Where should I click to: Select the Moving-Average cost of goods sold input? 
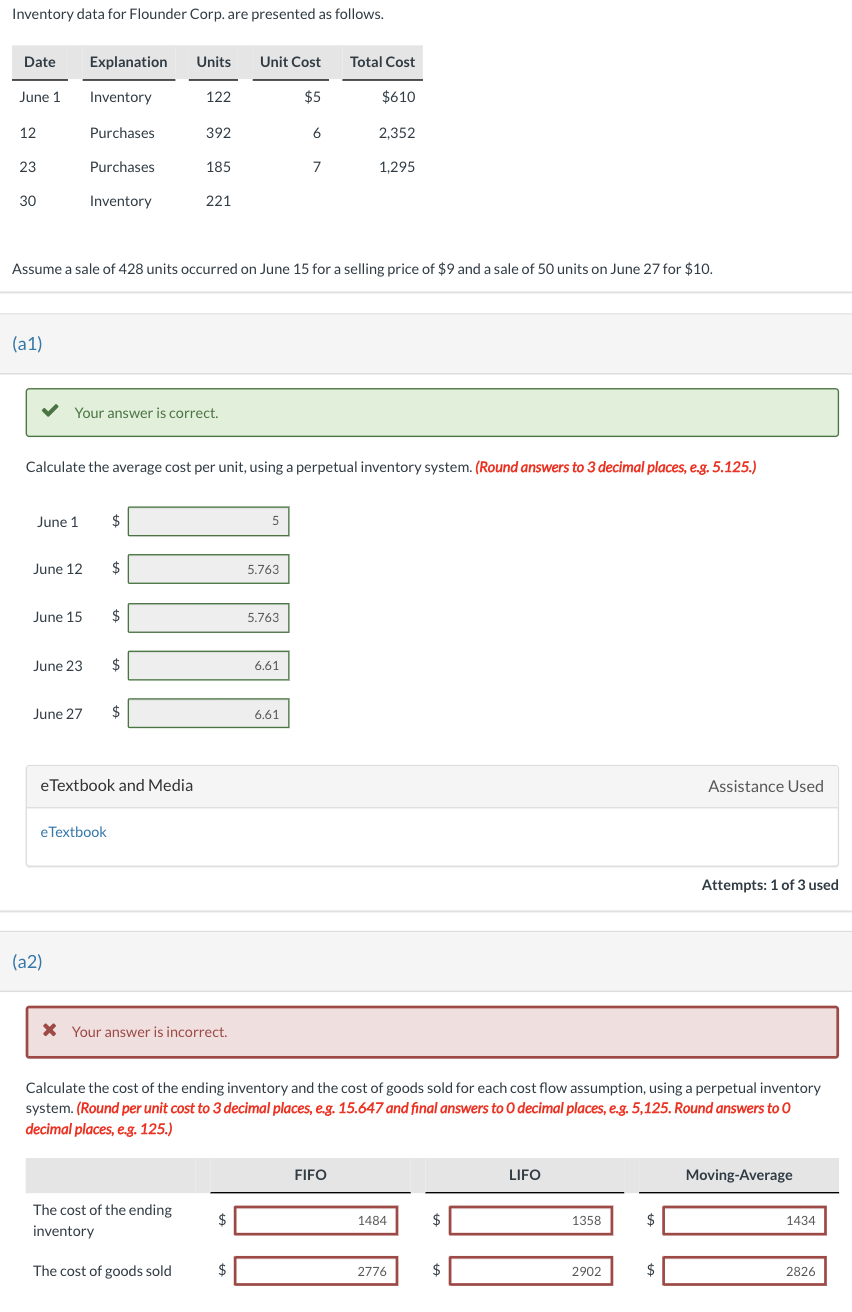[x=742, y=1270]
